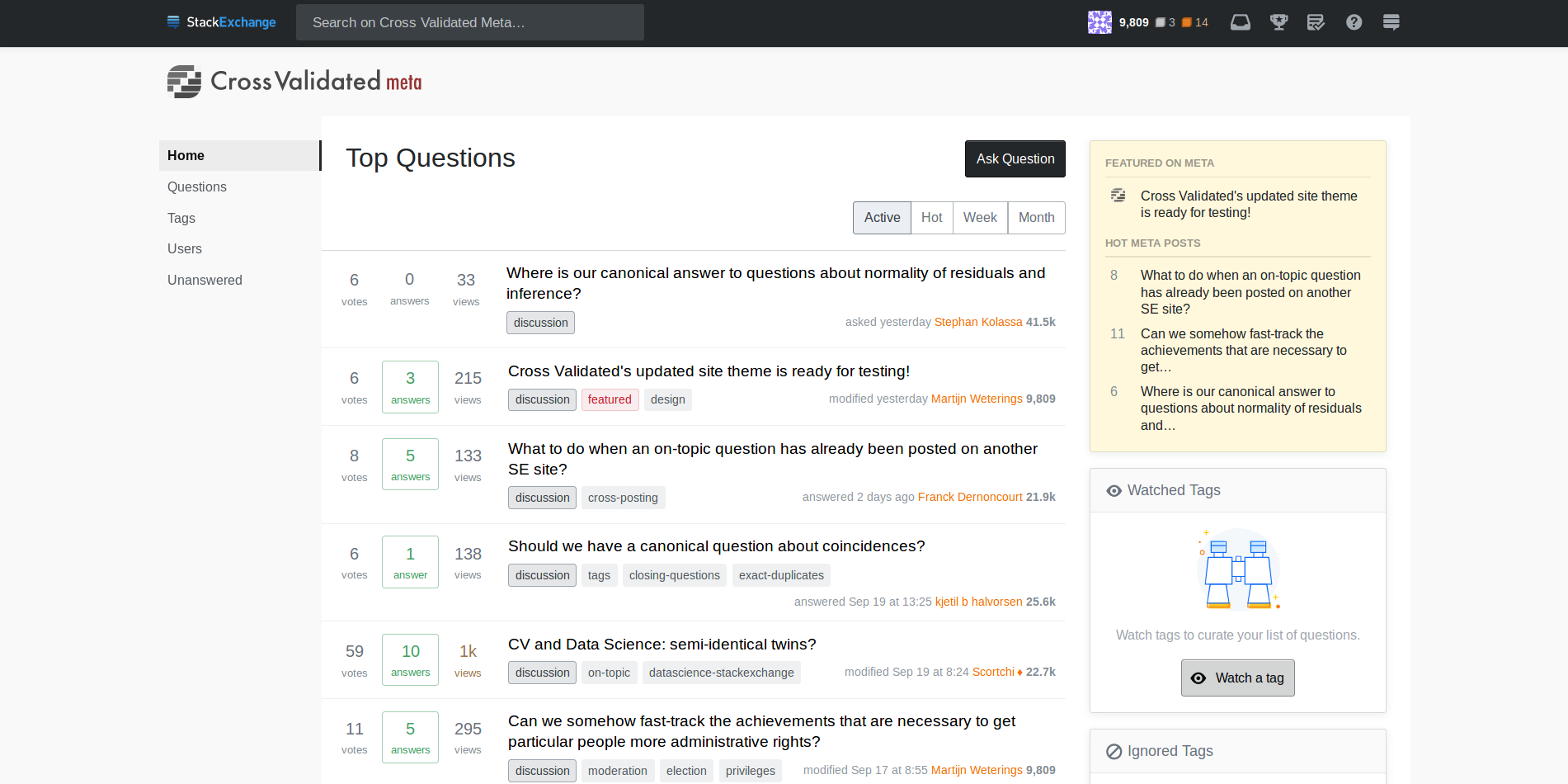
Task: Open hot meta post with 8 votes in sidebar
Action: tap(1250, 292)
